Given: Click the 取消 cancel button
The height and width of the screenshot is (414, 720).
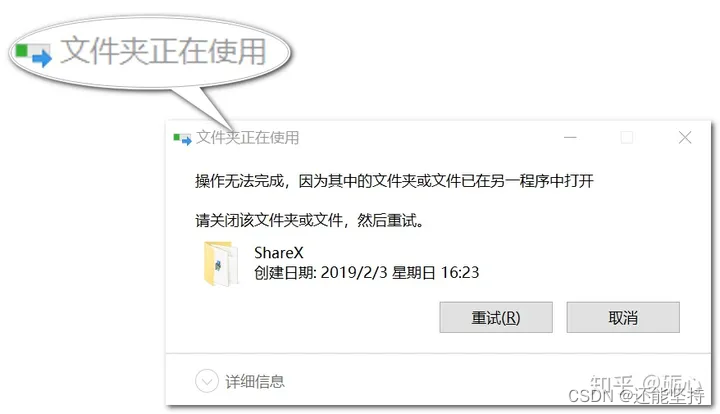Looking at the screenshot, I should (623, 317).
